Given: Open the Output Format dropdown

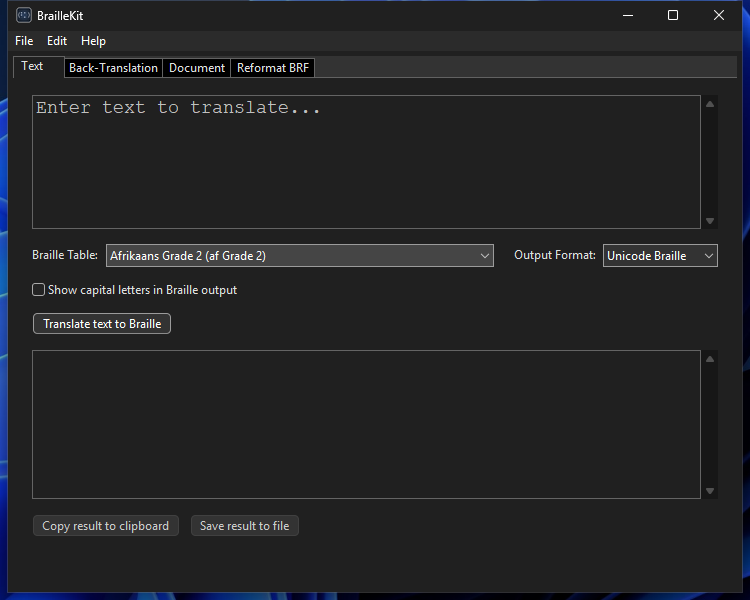Looking at the screenshot, I should click(660, 256).
